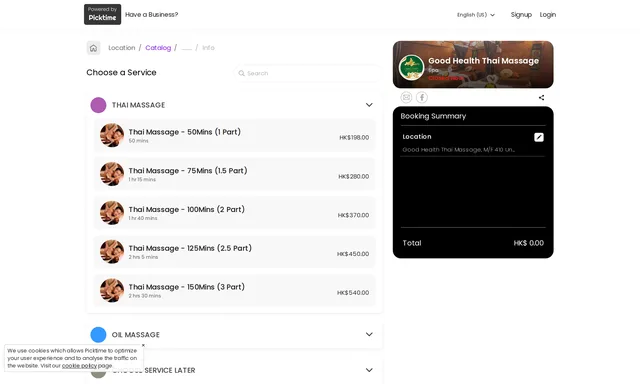Expand the OIL MASSAGE category chevron
Screen dimensions: 640x384
pyautogui.click(x=369, y=334)
